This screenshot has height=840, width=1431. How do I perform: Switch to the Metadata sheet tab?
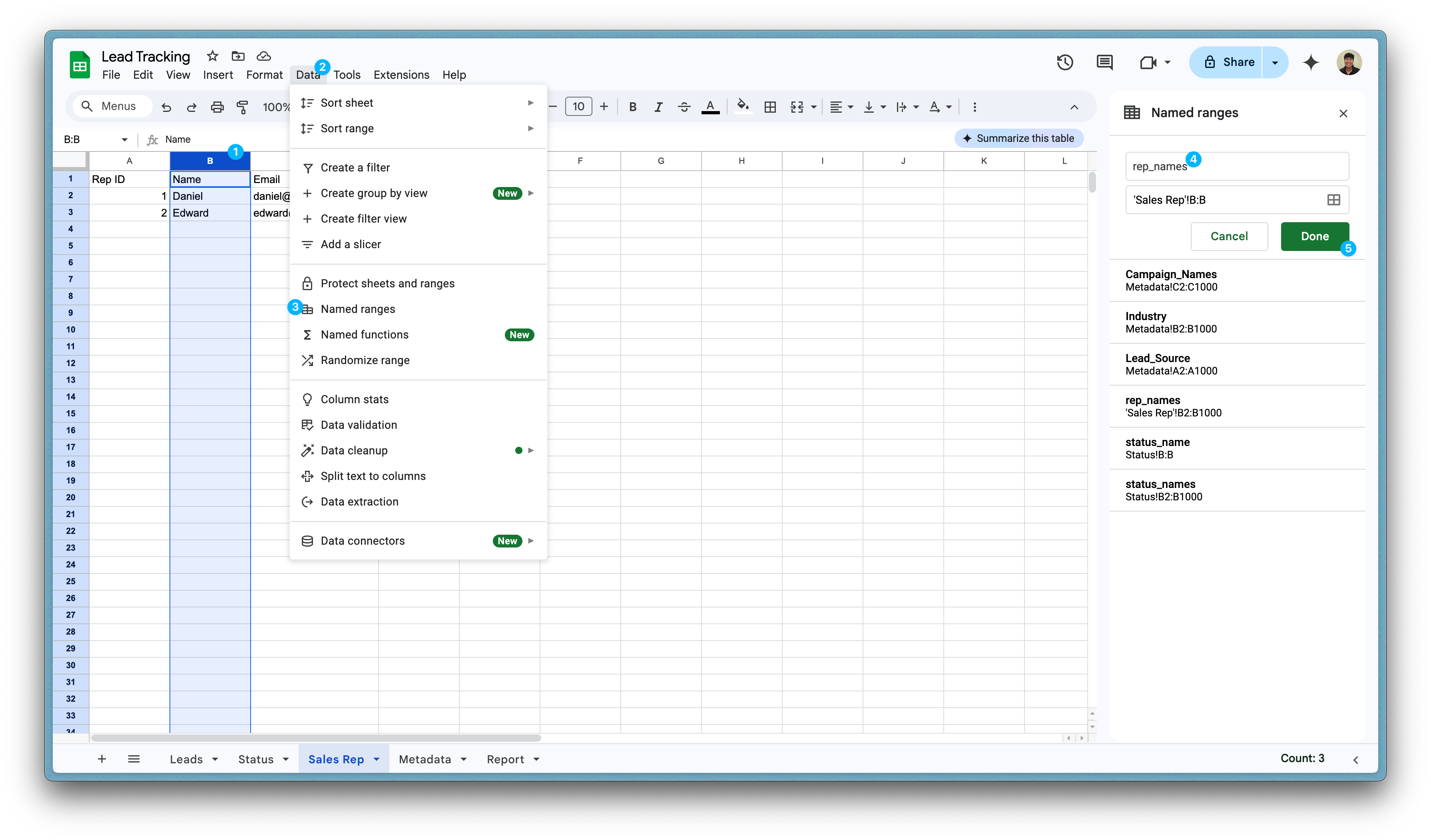click(425, 759)
